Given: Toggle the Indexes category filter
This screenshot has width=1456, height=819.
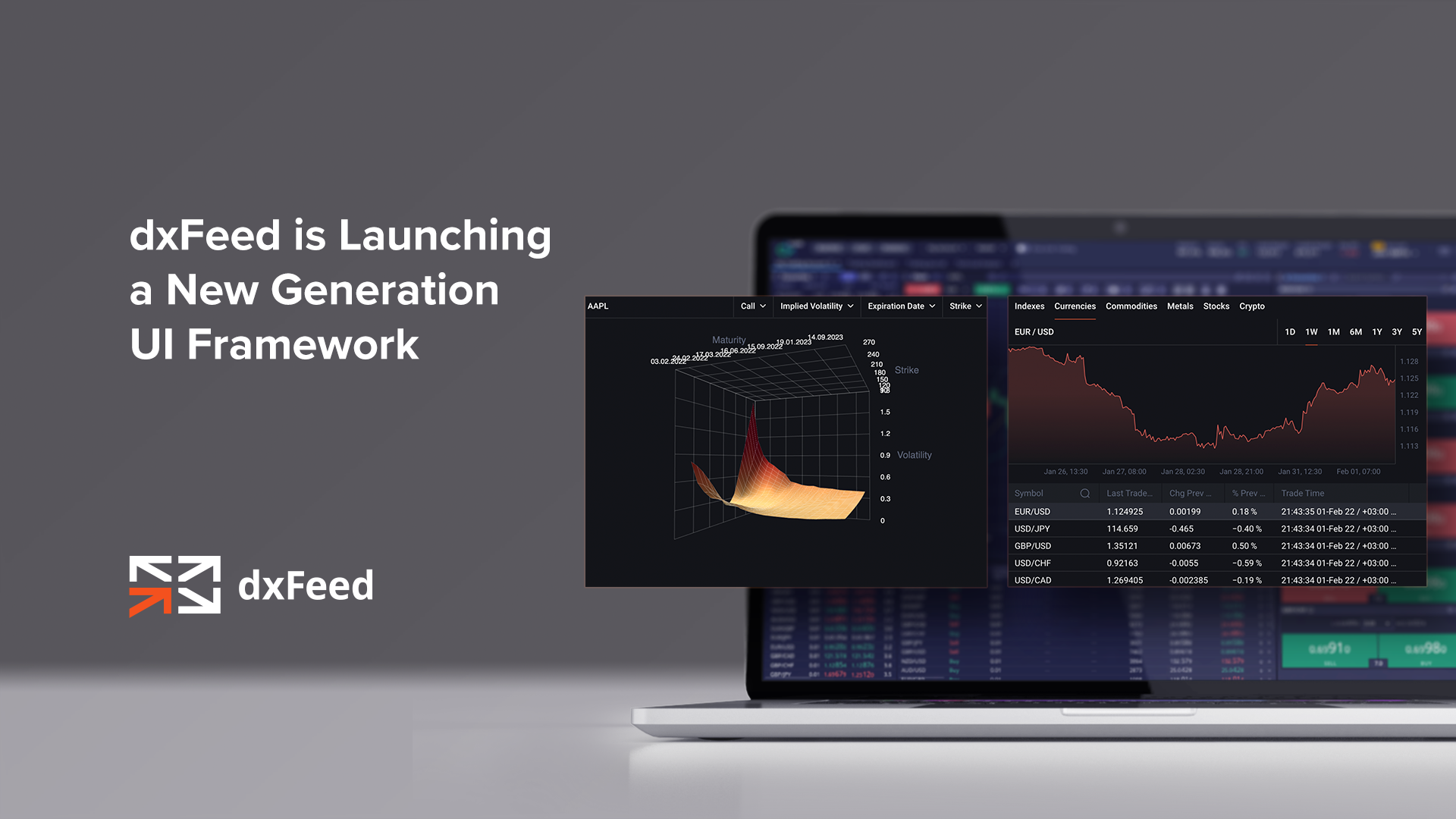Looking at the screenshot, I should (1030, 306).
